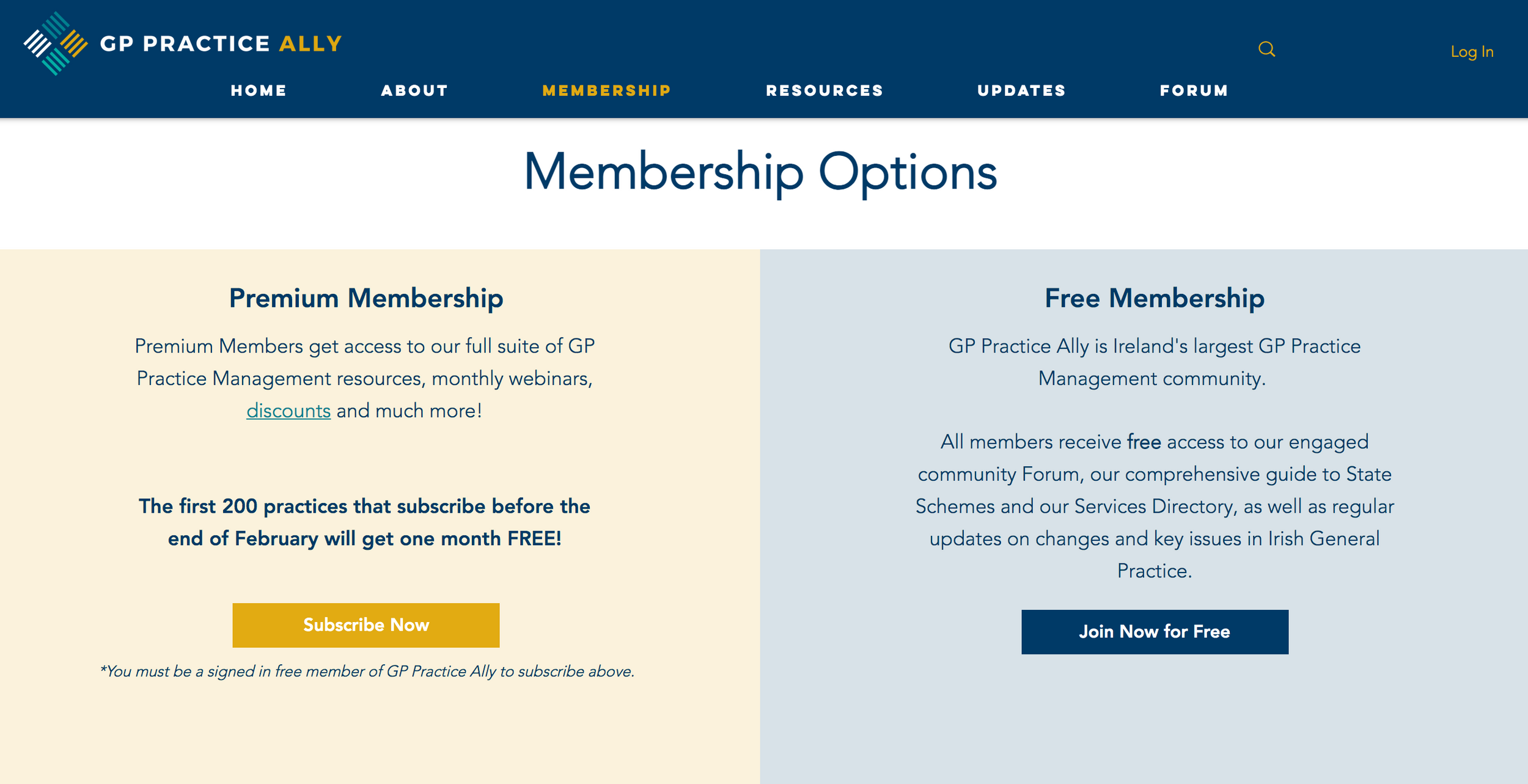Click Join Now for Free

1154,632
